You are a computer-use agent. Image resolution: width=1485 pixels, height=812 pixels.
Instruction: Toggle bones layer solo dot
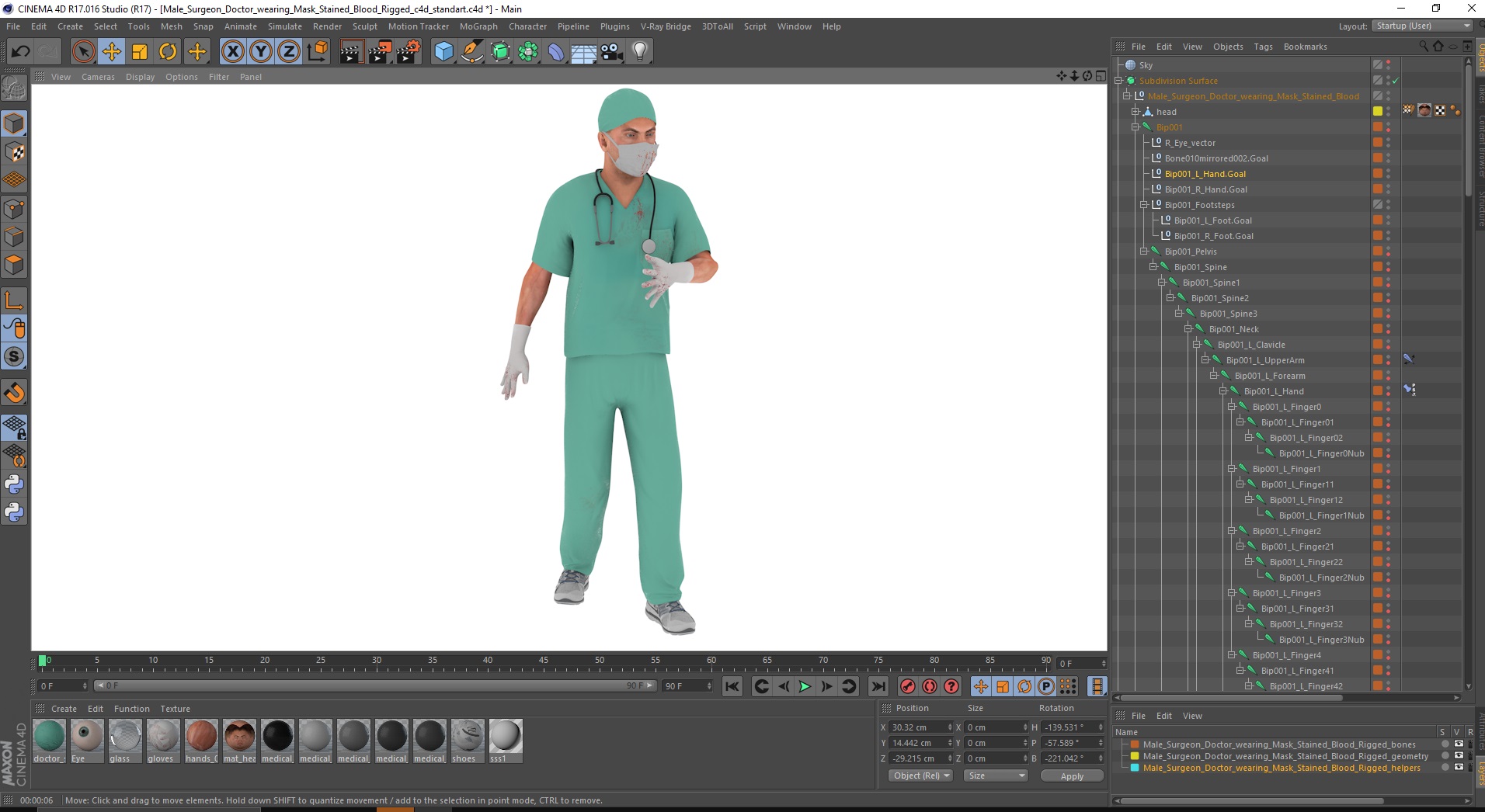click(1445, 744)
